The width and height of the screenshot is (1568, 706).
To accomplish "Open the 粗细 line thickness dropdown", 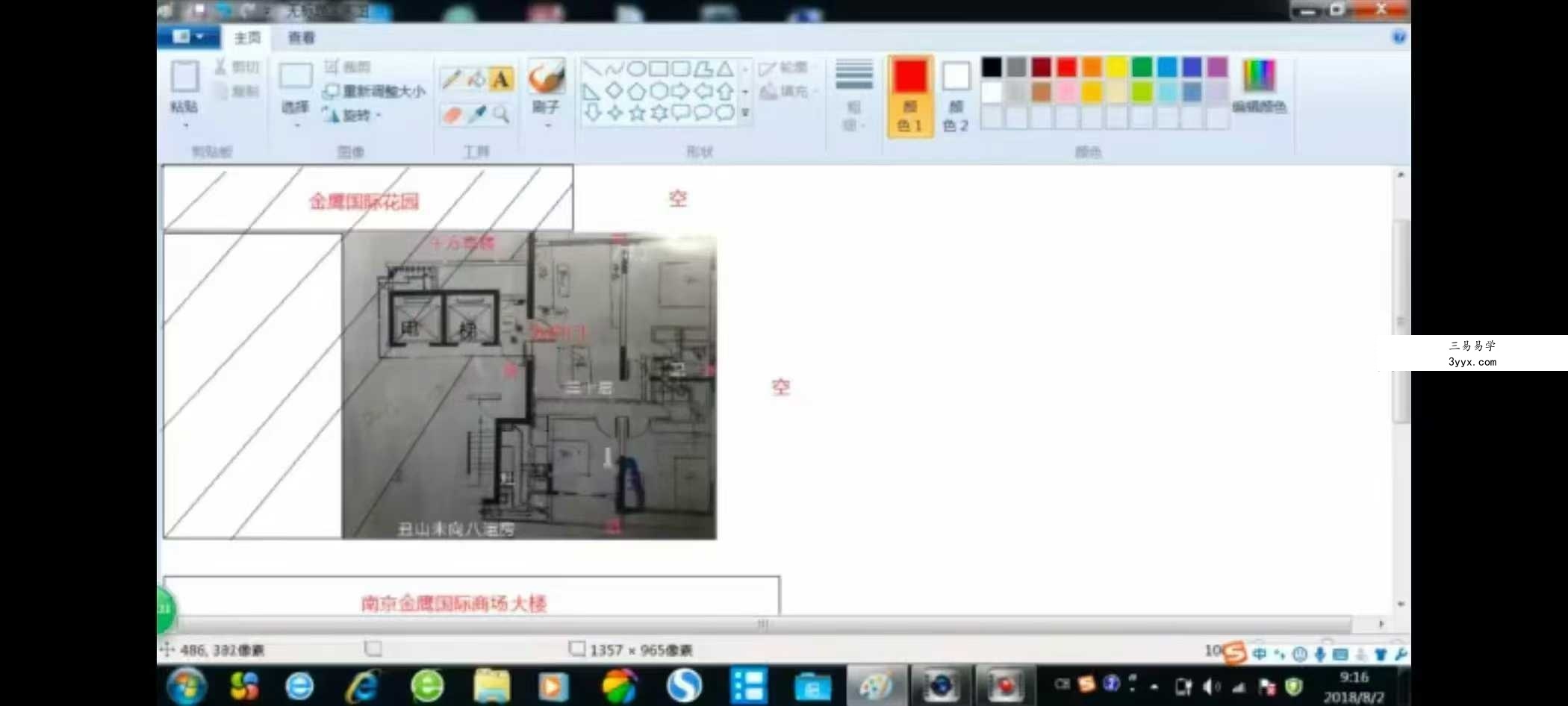I will [x=853, y=95].
